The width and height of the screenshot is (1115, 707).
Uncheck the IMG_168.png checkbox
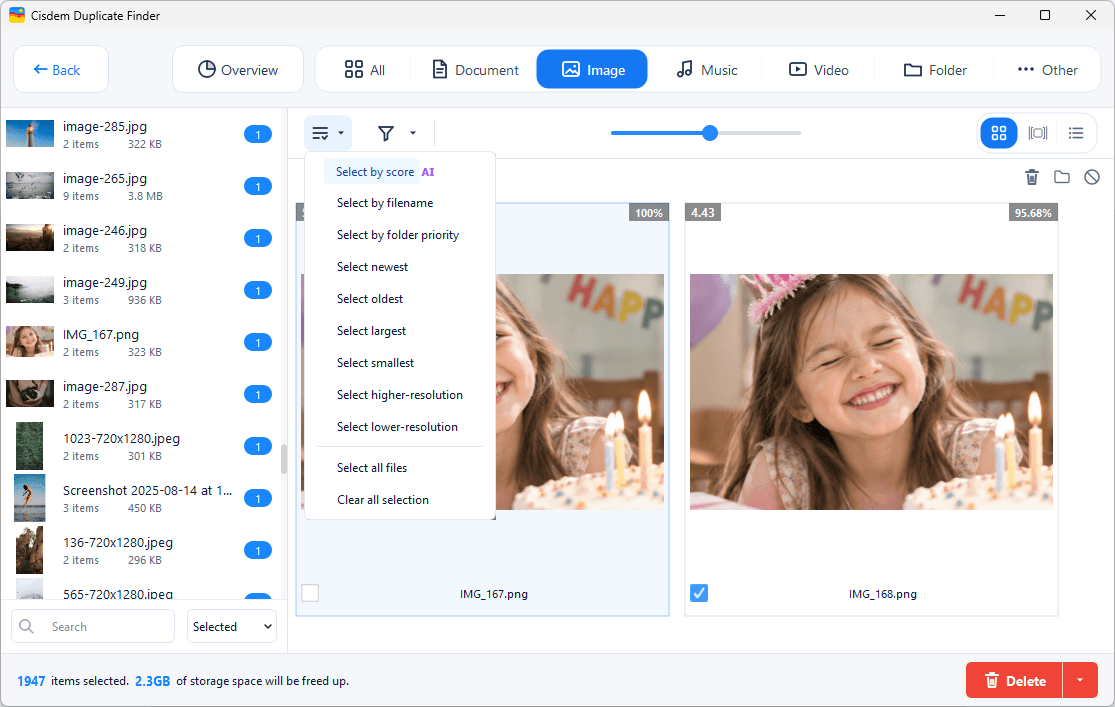point(699,593)
